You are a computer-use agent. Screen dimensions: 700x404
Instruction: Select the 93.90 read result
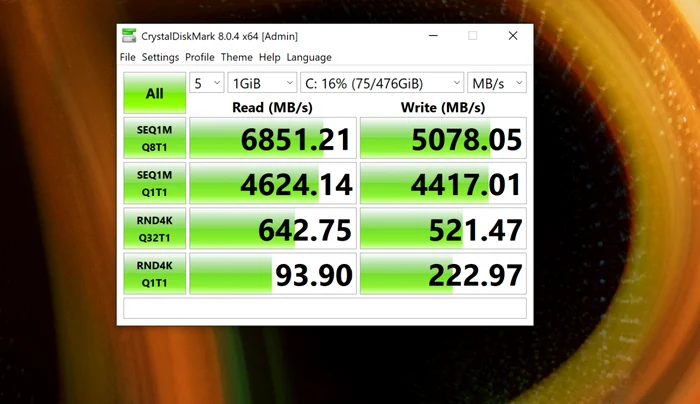(273, 274)
